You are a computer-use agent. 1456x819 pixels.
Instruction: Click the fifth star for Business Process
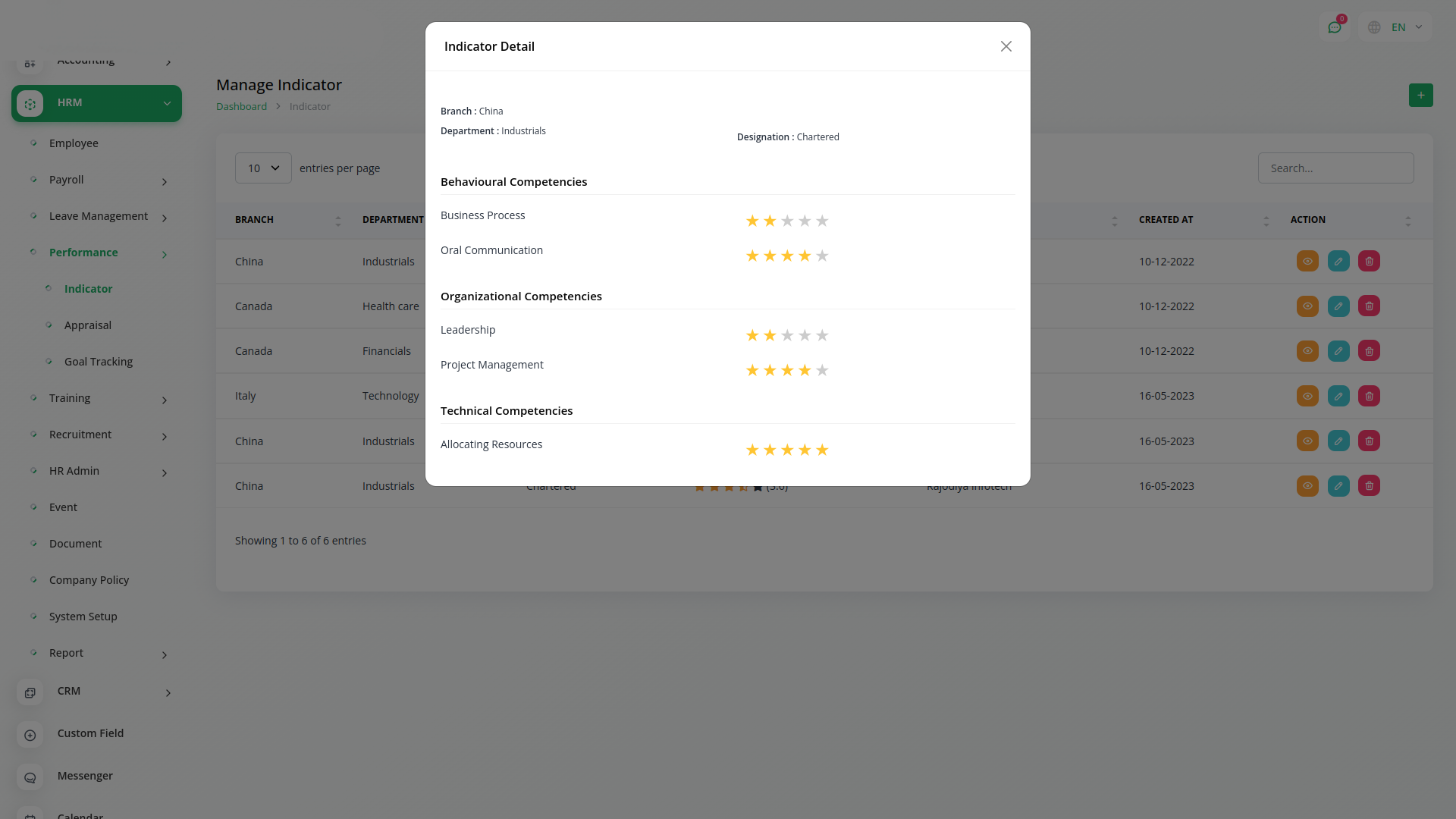(822, 221)
